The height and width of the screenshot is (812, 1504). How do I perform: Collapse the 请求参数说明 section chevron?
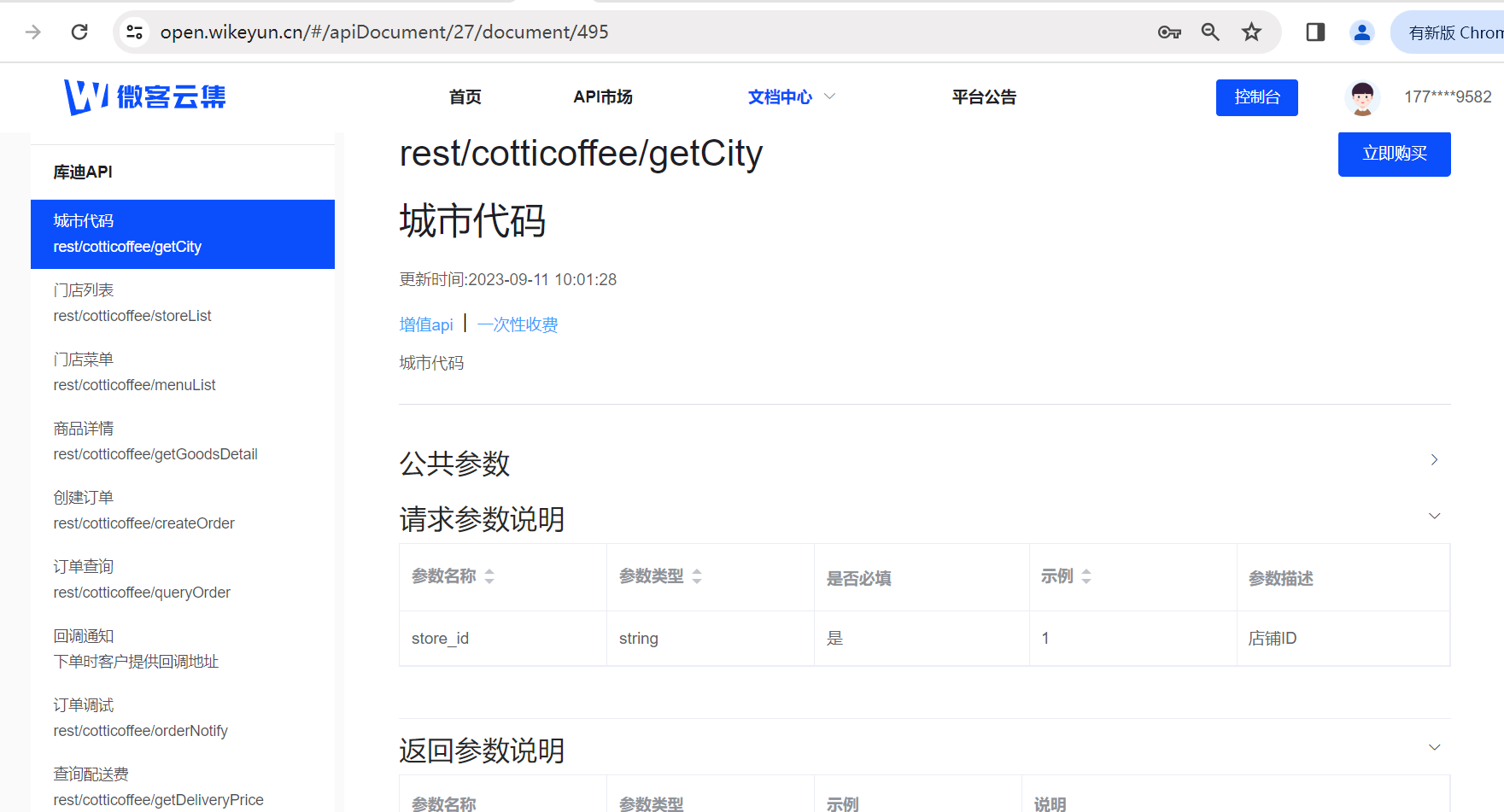tap(1434, 516)
